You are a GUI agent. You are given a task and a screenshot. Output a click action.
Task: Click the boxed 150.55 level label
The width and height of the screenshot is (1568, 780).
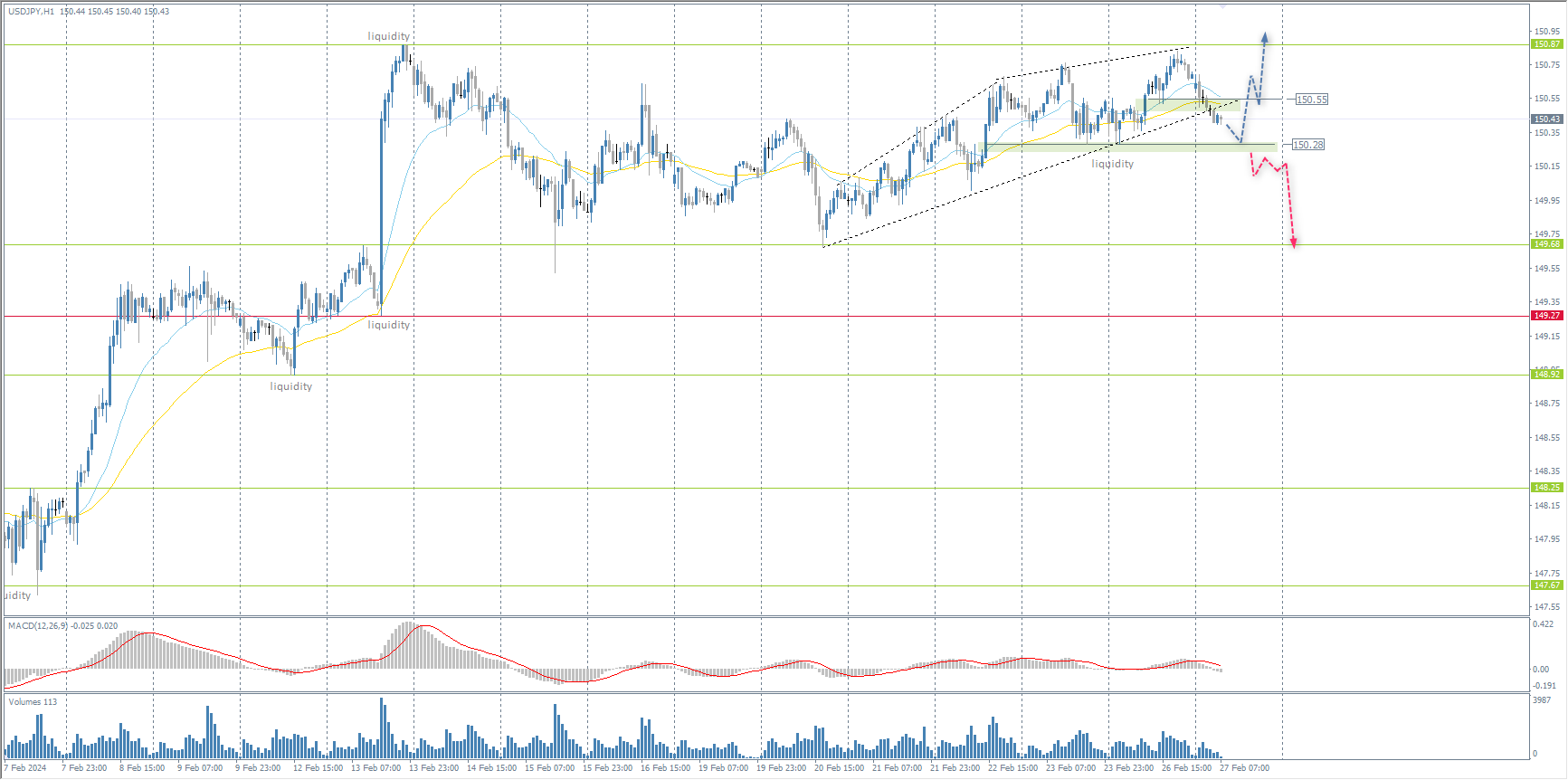1312,100
